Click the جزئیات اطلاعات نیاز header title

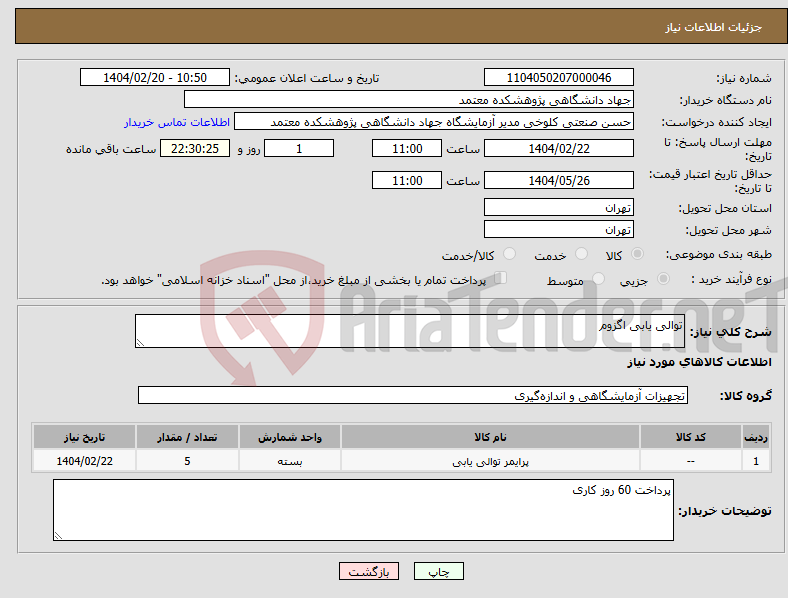714,27
